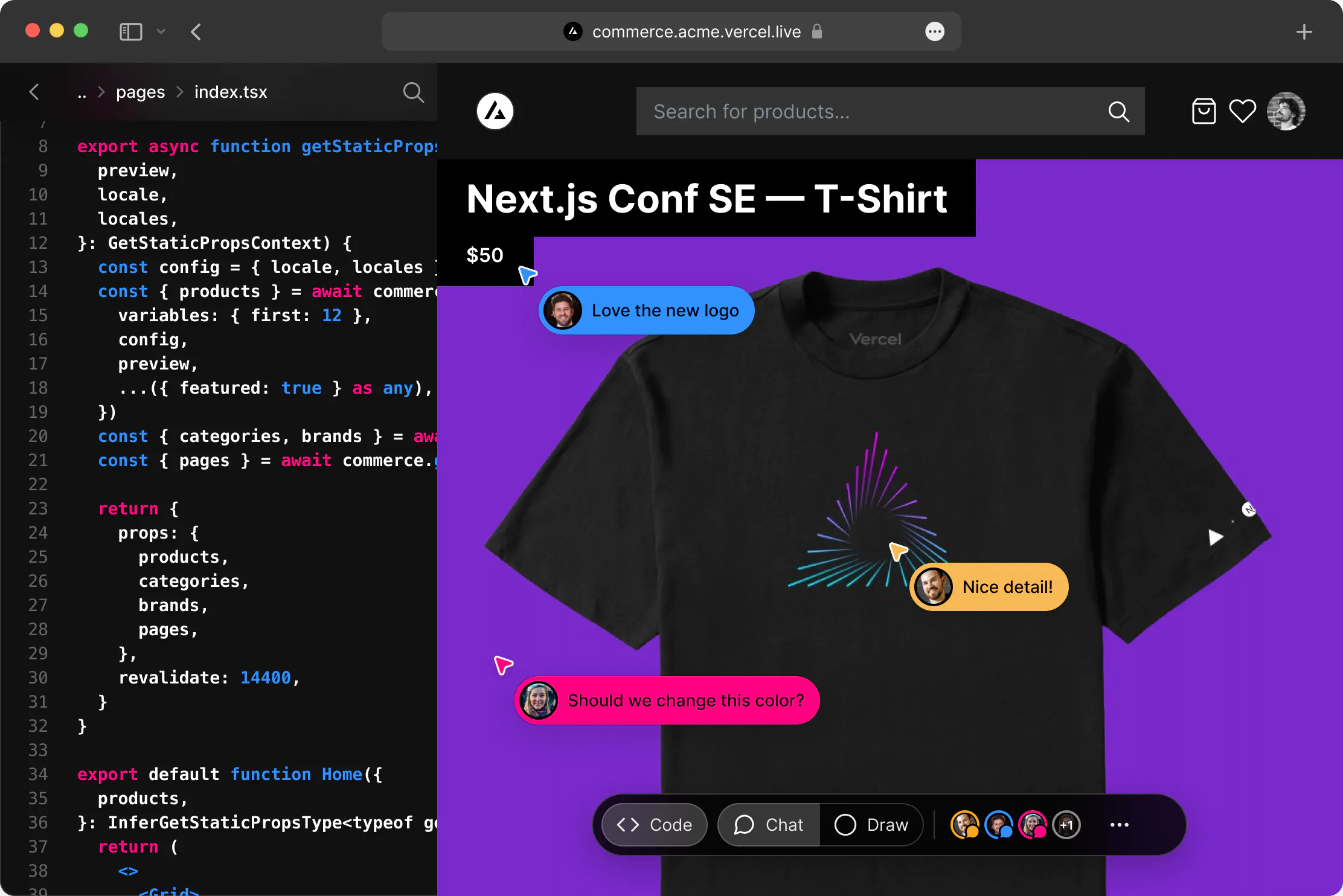Open the Love the new logo comment
The image size is (1343, 896).
[646, 310]
